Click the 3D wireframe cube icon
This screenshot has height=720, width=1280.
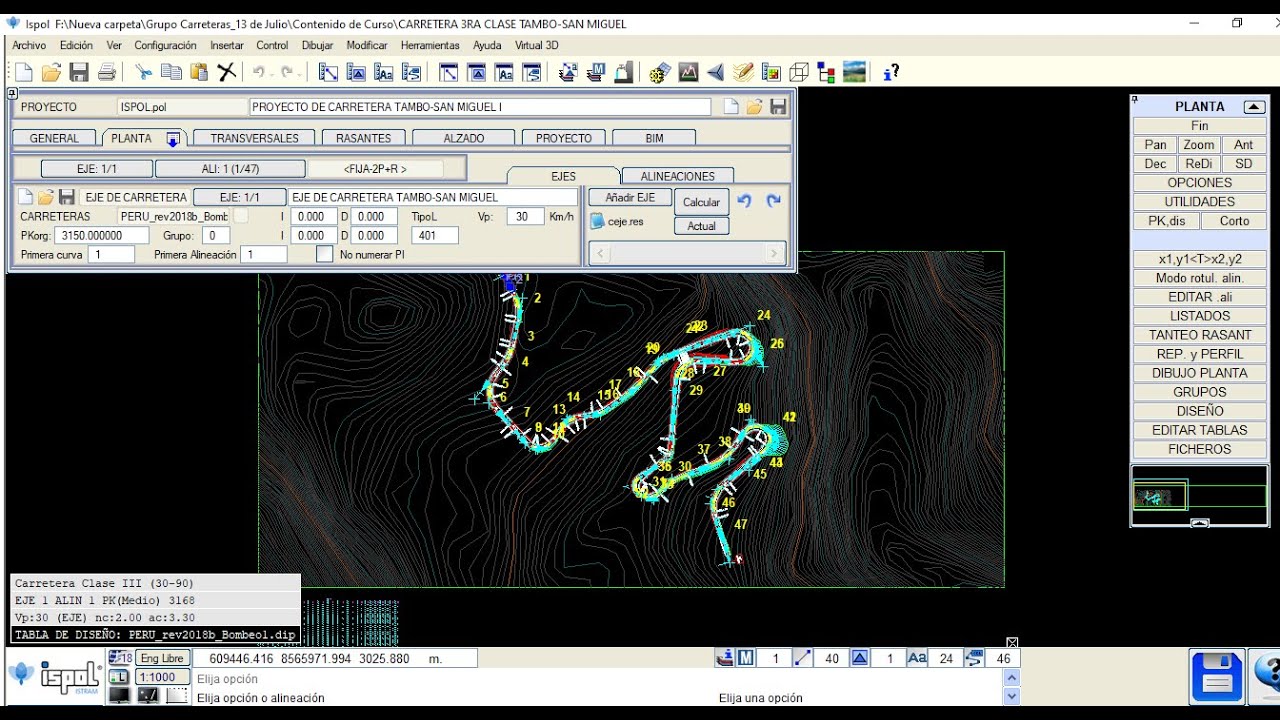point(799,72)
